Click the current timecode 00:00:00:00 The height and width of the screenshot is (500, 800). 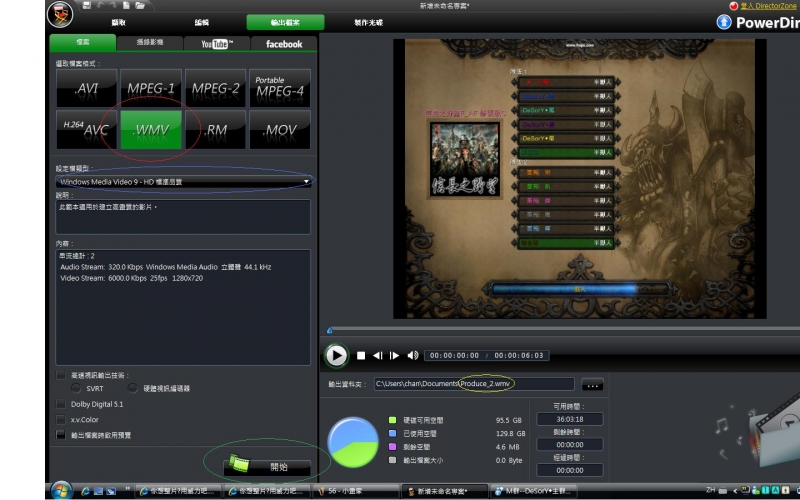click(454, 356)
